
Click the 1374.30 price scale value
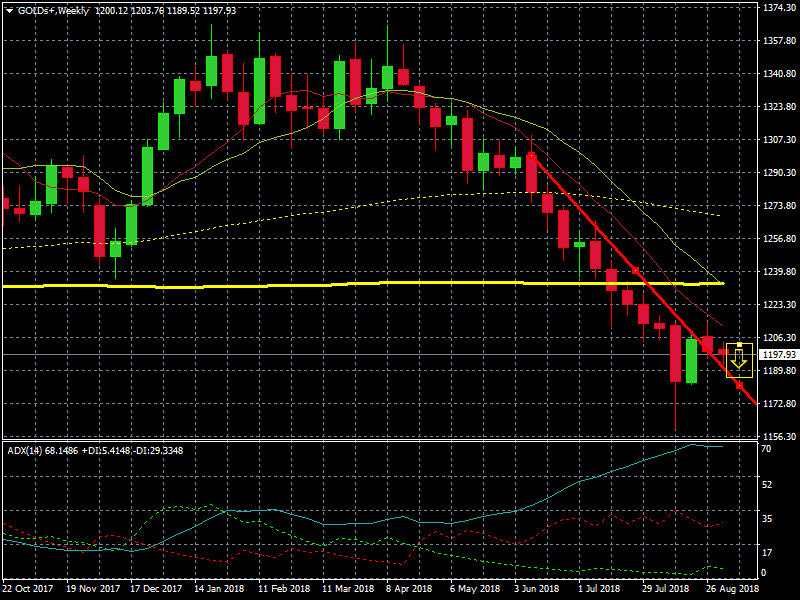point(777,8)
